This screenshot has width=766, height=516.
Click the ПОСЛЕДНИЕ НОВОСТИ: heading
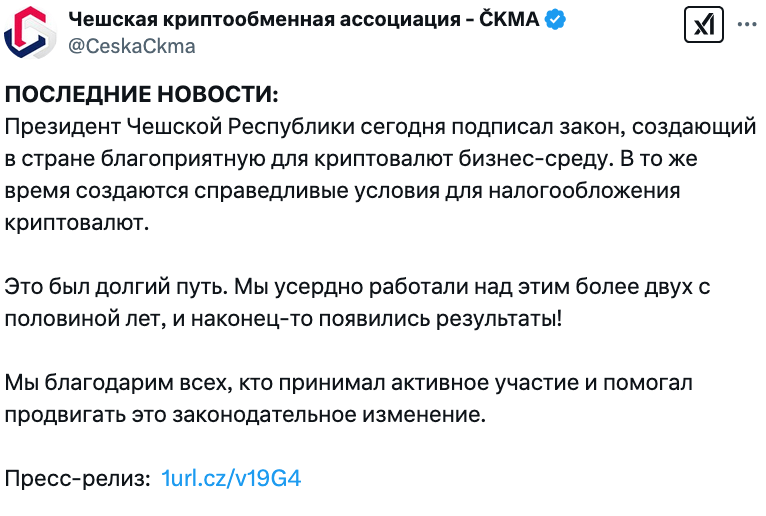click(142, 94)
